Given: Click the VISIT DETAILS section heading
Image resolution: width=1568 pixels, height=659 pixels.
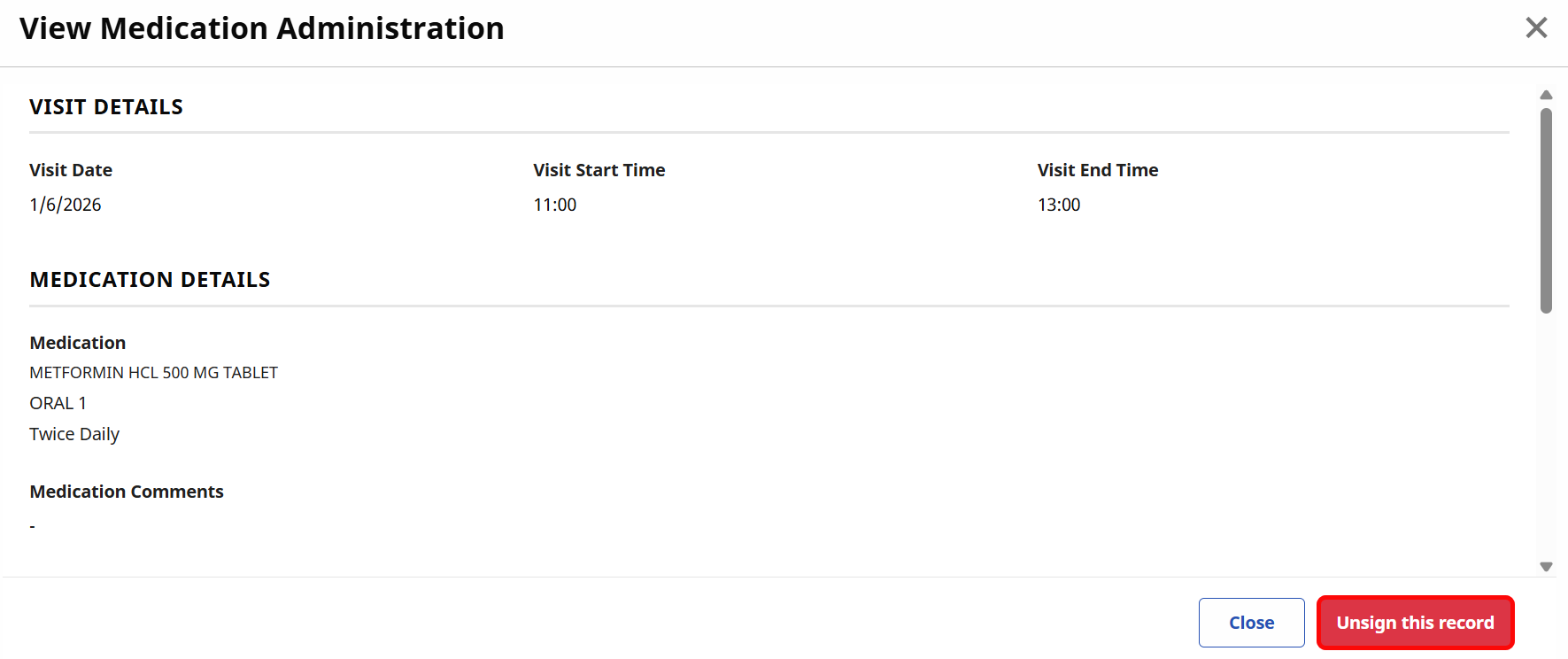Looking at the screenshot, I should [x=106, y=107].
